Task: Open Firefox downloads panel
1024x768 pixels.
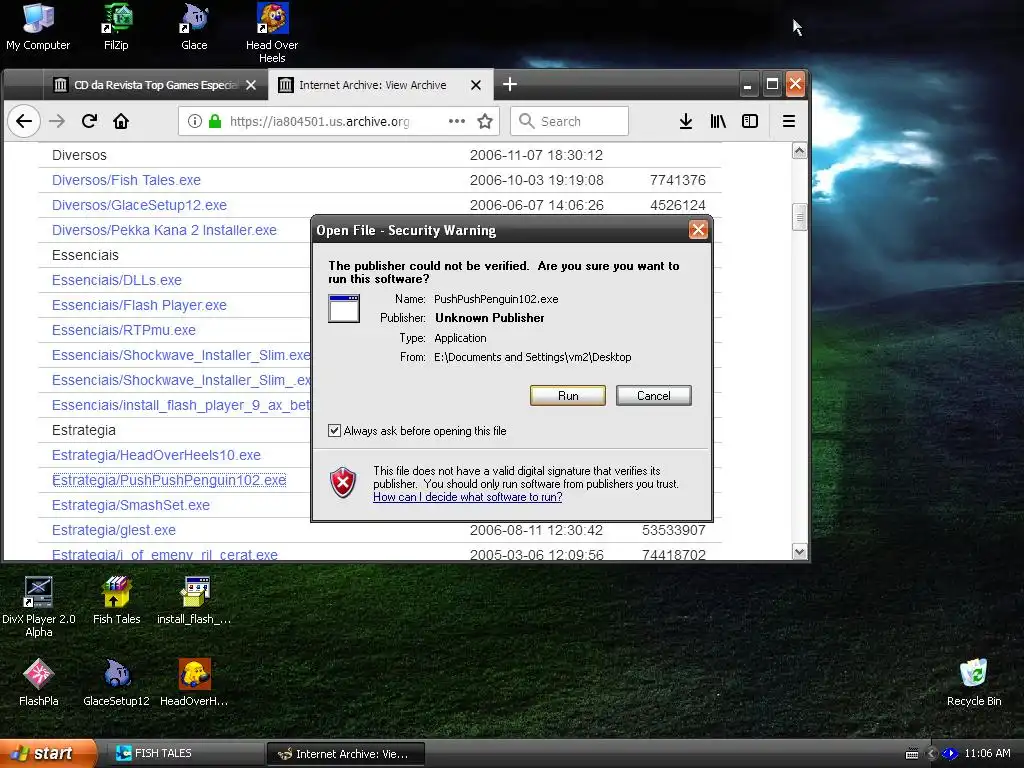Action: [x=686, y=121]
